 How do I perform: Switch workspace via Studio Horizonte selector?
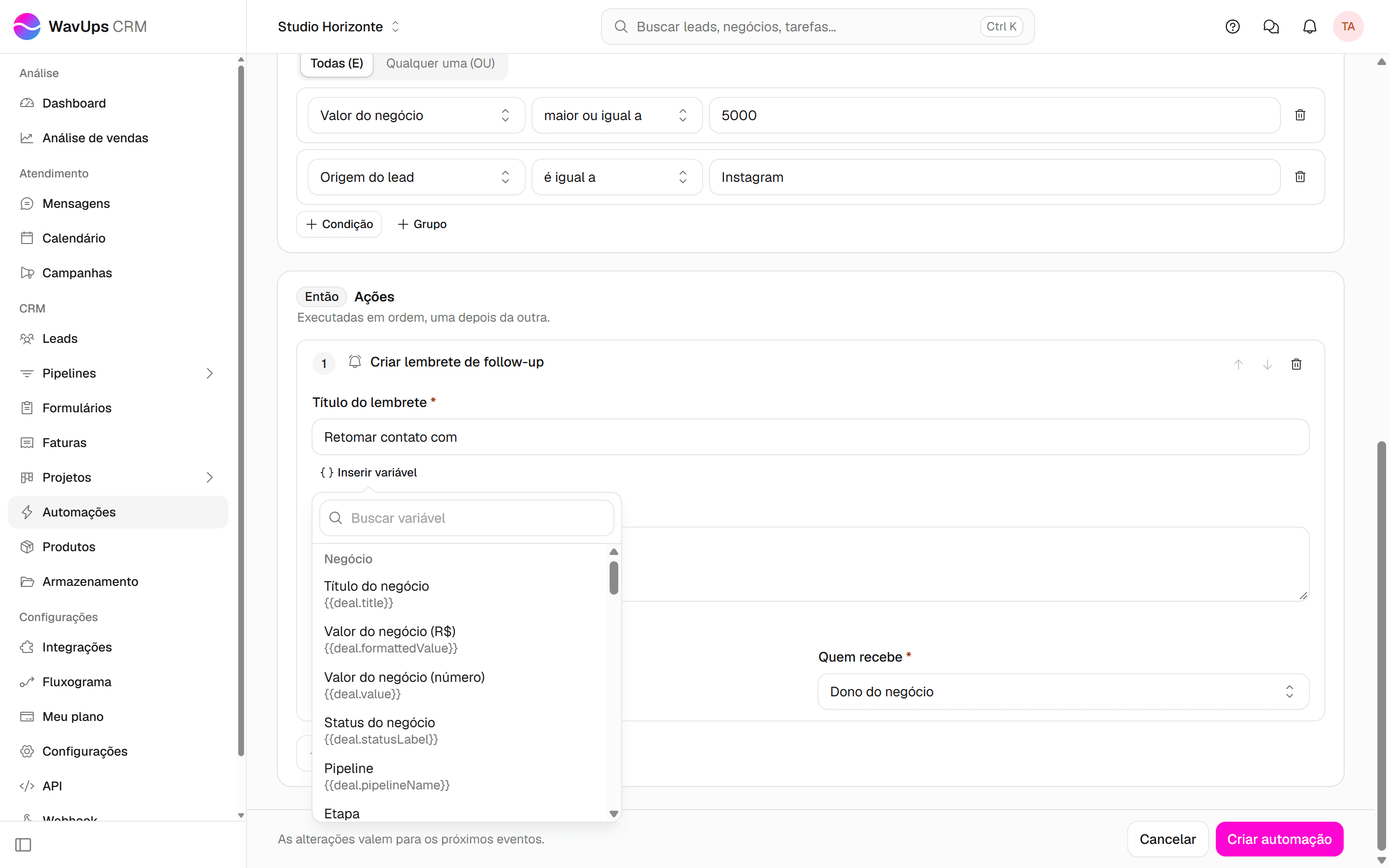[339, 27]
